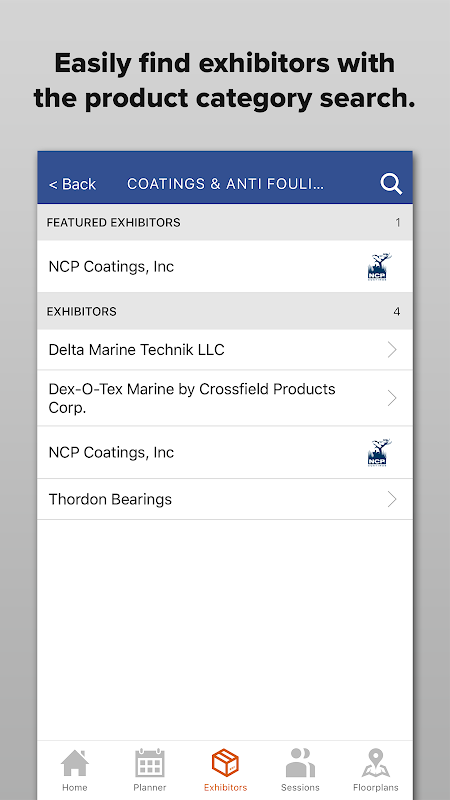The height and width of the screenshot is (800, 450).
Task: Tap the search magnifier icon
Action: (x=391, y=184)
